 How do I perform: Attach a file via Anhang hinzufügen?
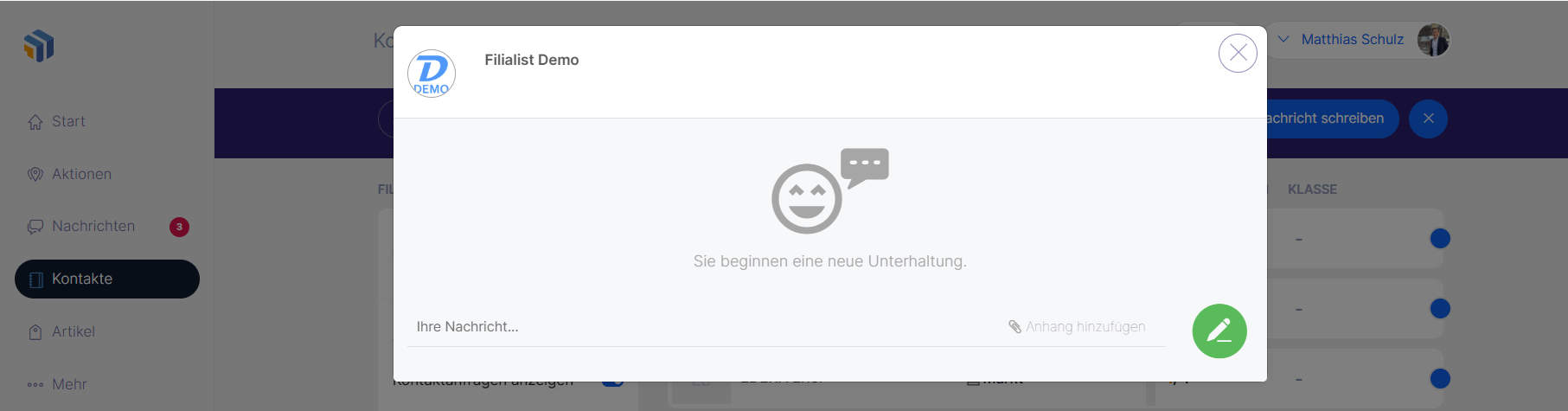[x=1077, y=326]
